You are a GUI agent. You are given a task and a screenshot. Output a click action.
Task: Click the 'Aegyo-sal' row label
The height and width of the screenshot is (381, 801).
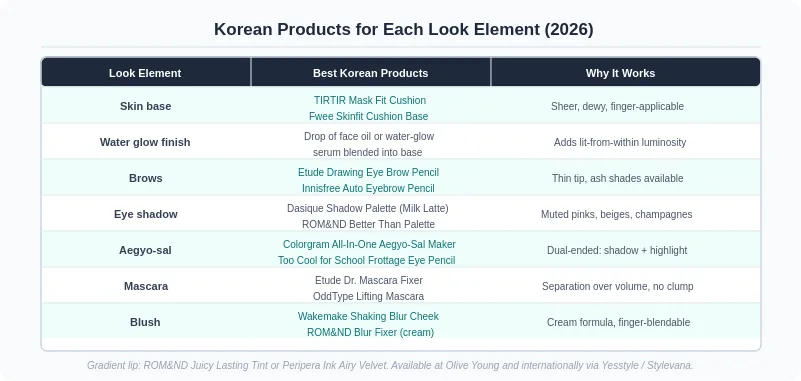pos(145,250)
